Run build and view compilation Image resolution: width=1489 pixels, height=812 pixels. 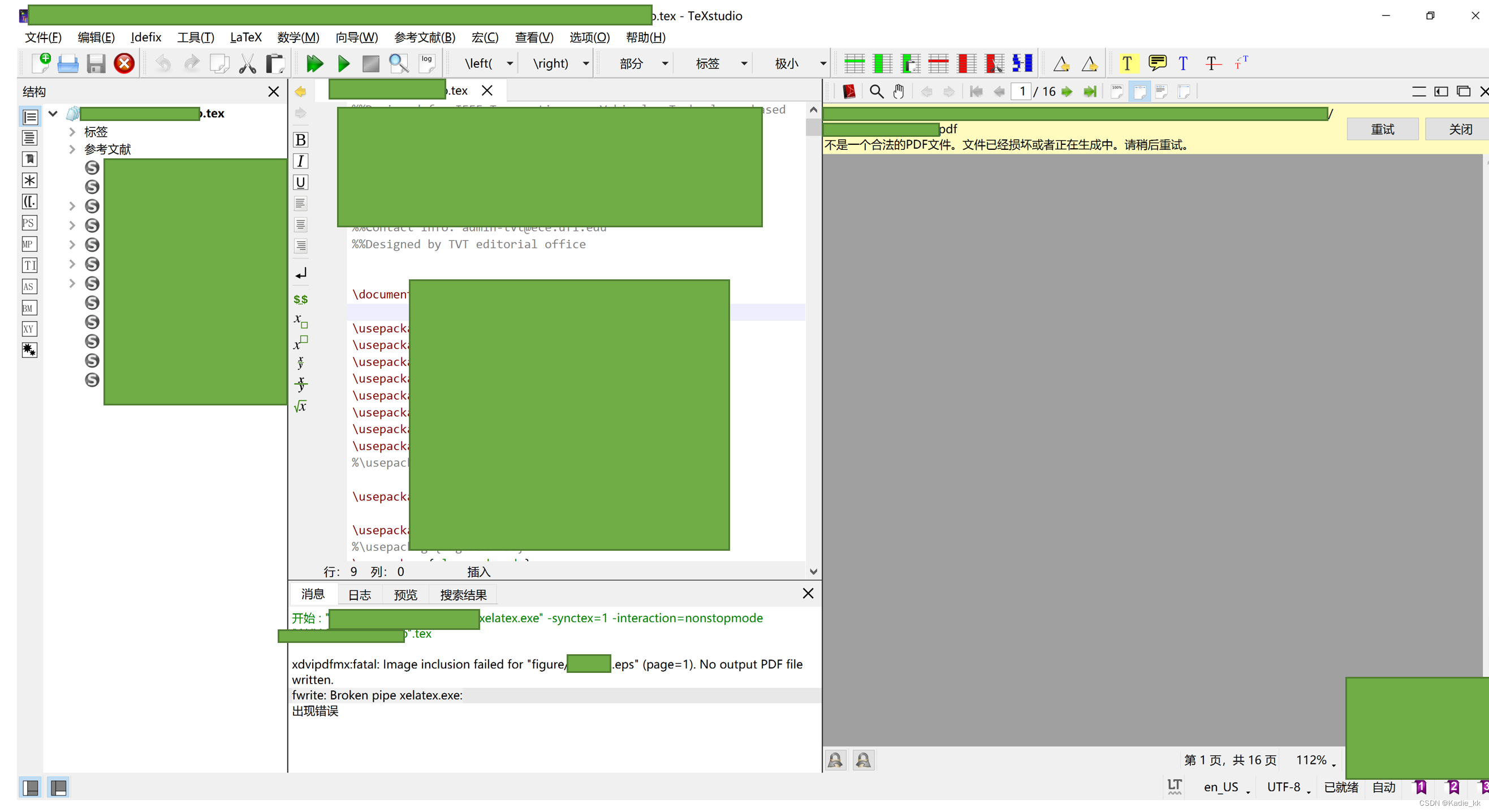tap(314, 63)
